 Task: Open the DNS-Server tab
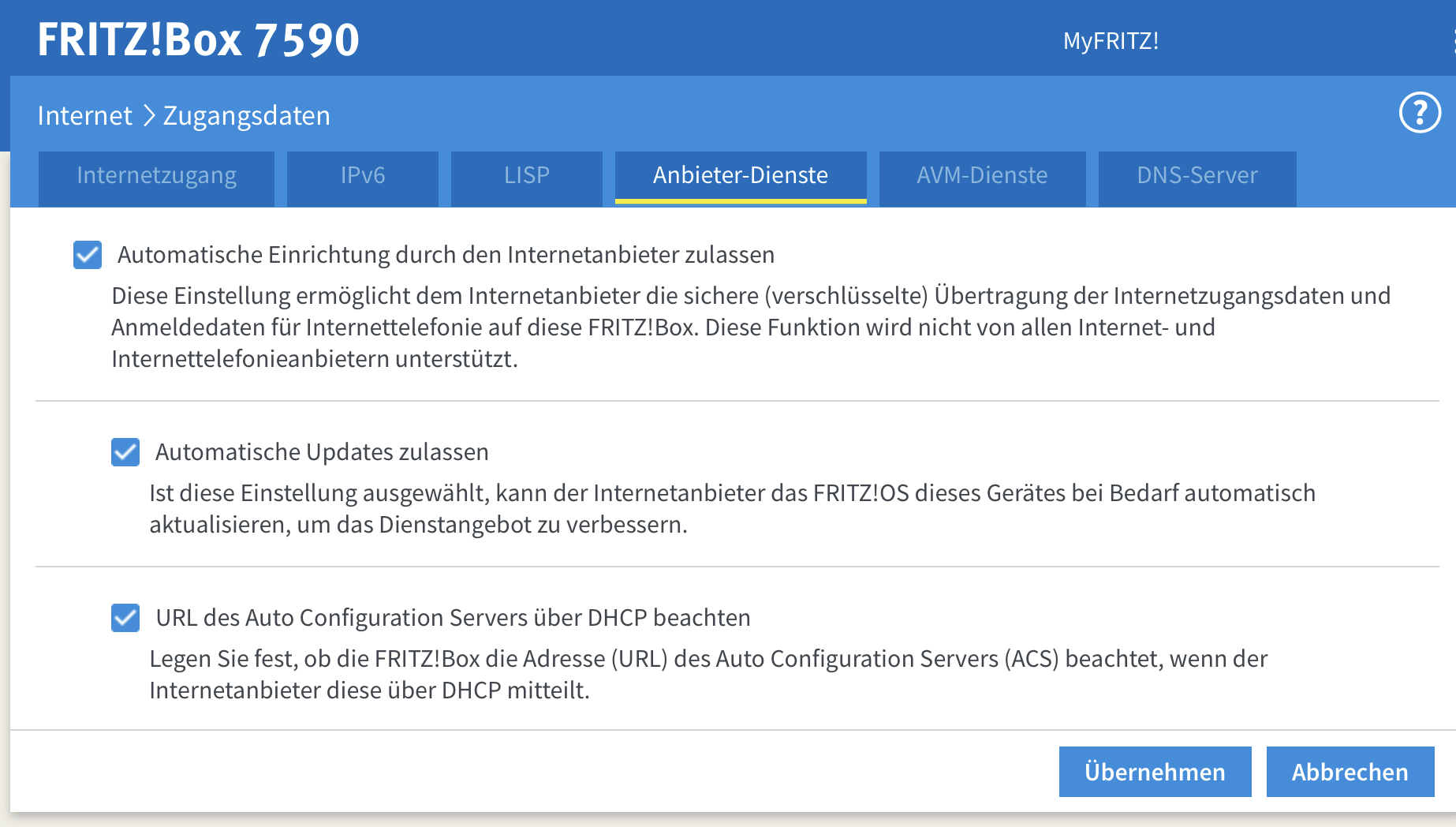(x=1197, y=178)
